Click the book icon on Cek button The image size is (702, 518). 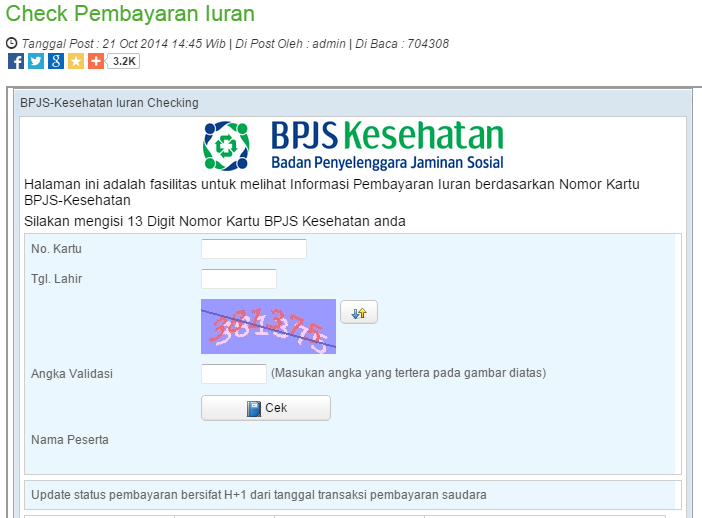point(254,408)
